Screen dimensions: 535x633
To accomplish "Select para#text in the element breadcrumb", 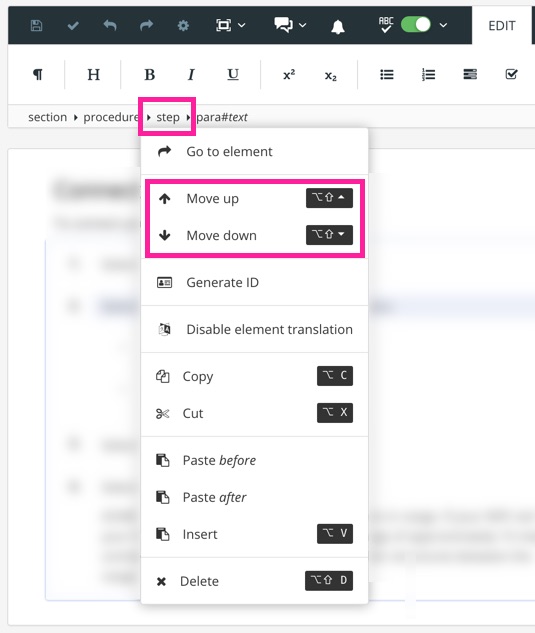I will coord(222,117).
